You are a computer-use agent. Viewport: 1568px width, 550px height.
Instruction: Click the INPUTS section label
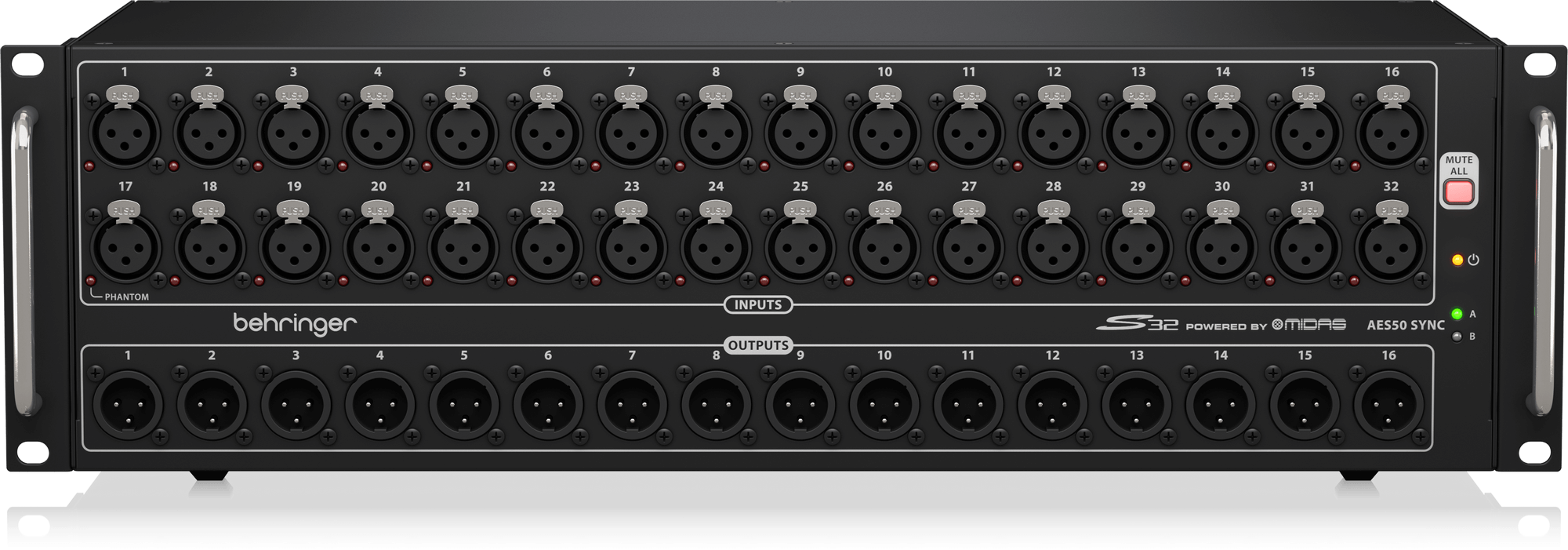click(x=758, y=304)
